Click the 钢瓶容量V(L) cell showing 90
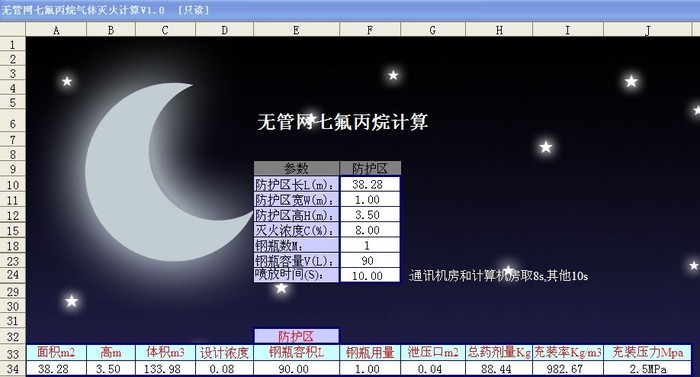The width and height of the screenshot is (700, 377). [370, 260]
